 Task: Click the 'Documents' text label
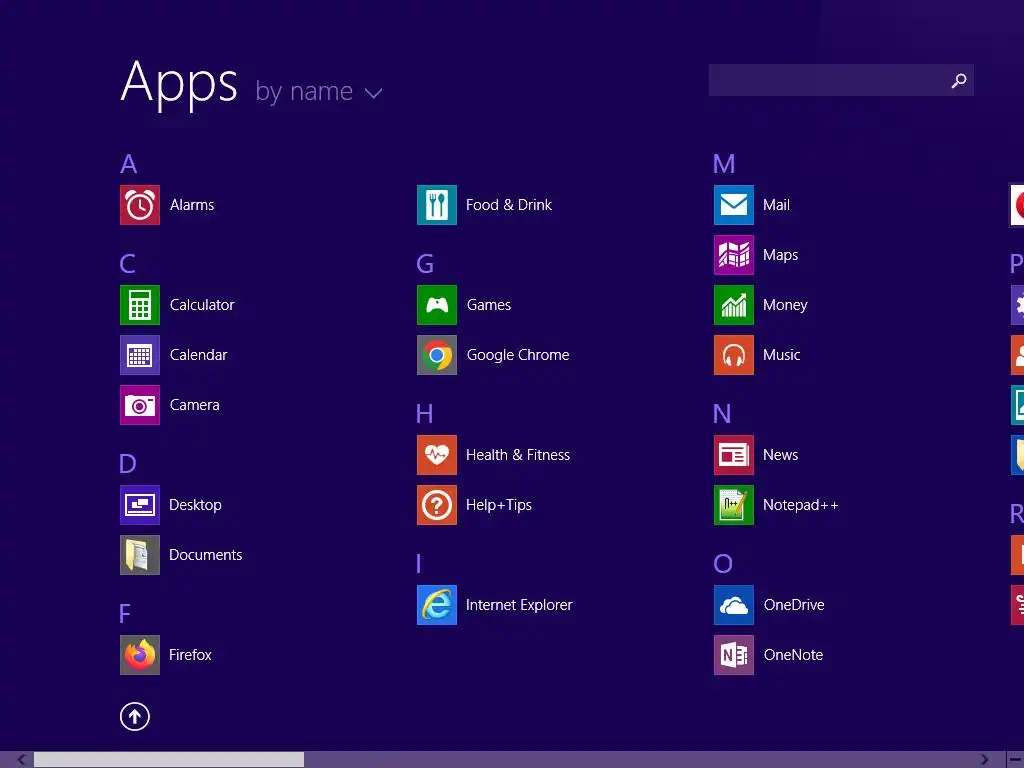(x=206, y=555)
